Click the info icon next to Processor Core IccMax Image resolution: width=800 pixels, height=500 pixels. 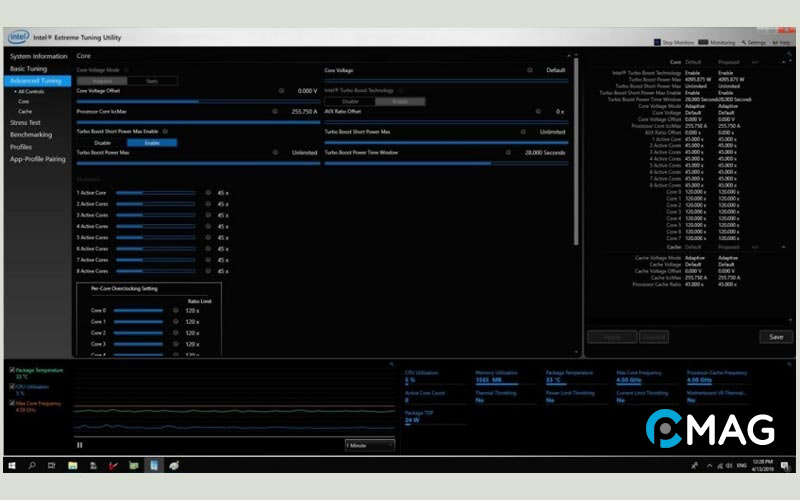275,111
